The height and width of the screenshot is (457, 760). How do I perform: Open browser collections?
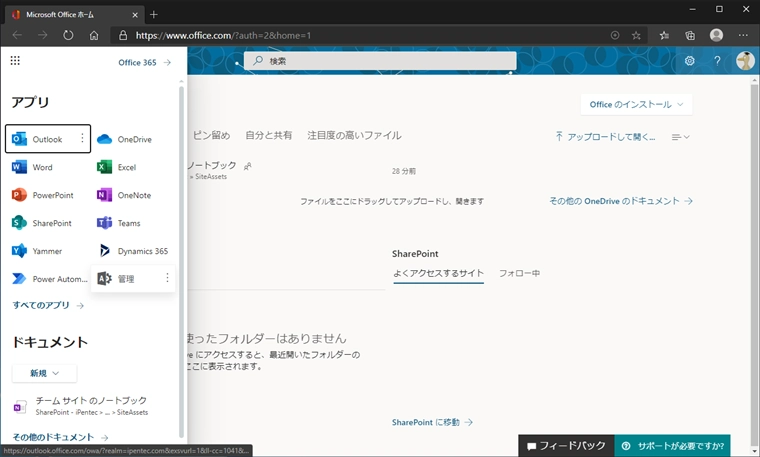(x=690, y=35)
